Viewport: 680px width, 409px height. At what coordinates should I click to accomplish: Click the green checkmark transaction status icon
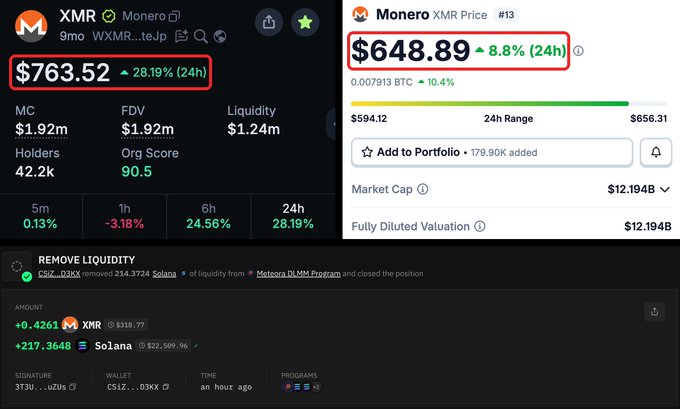(27, 277)
